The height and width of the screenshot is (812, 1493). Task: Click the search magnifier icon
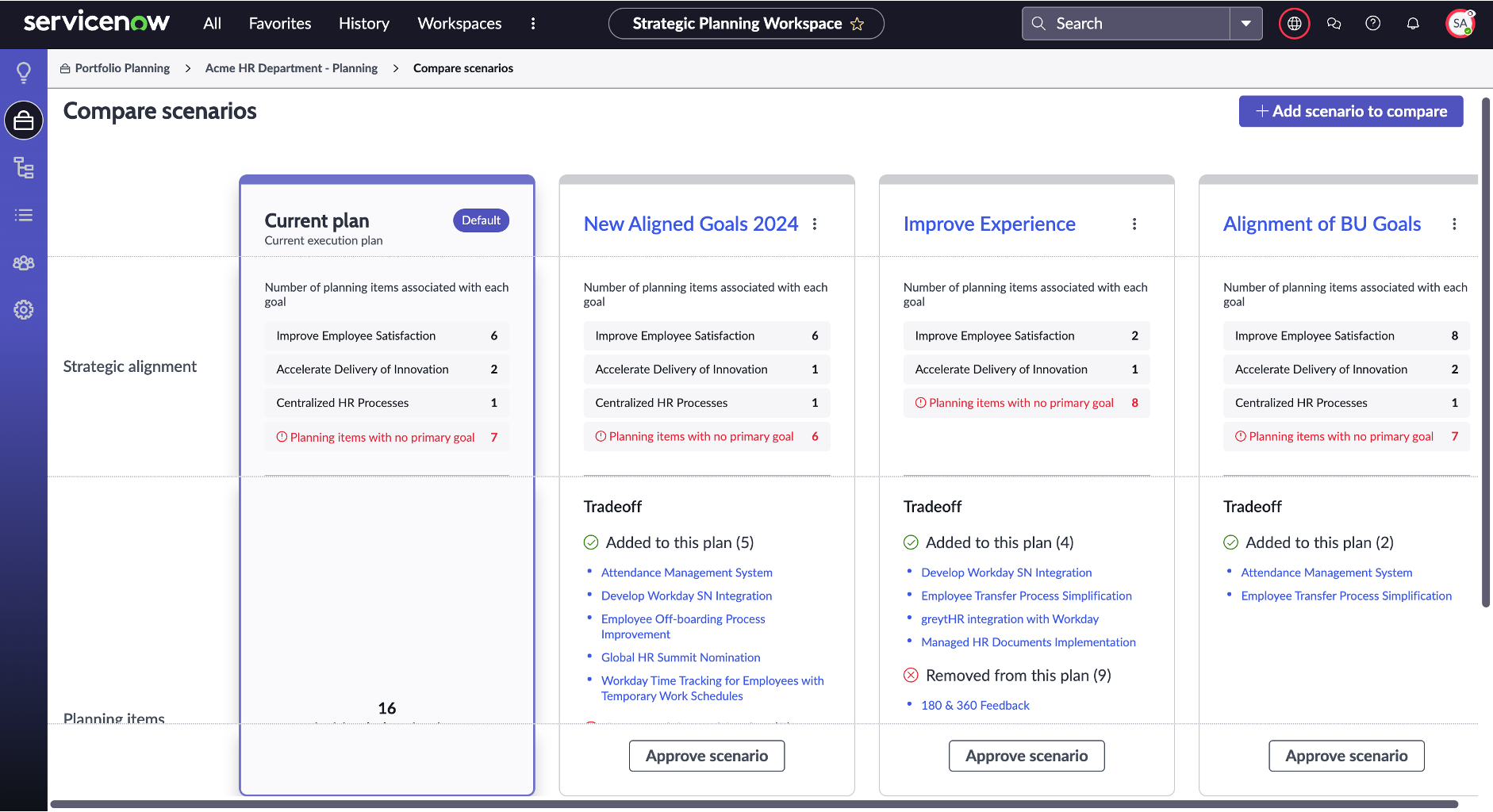[x=1038, y=24]
